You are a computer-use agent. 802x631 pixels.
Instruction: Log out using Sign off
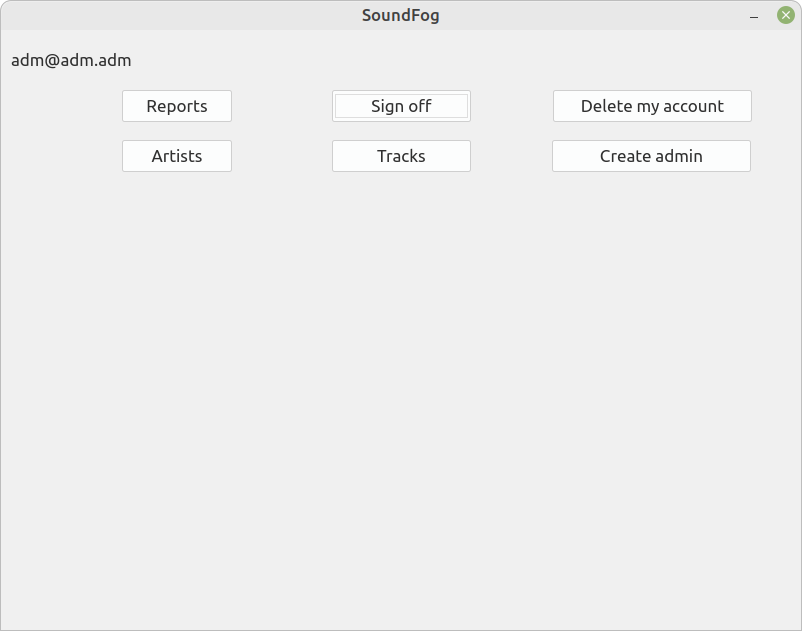pos(402,106)
